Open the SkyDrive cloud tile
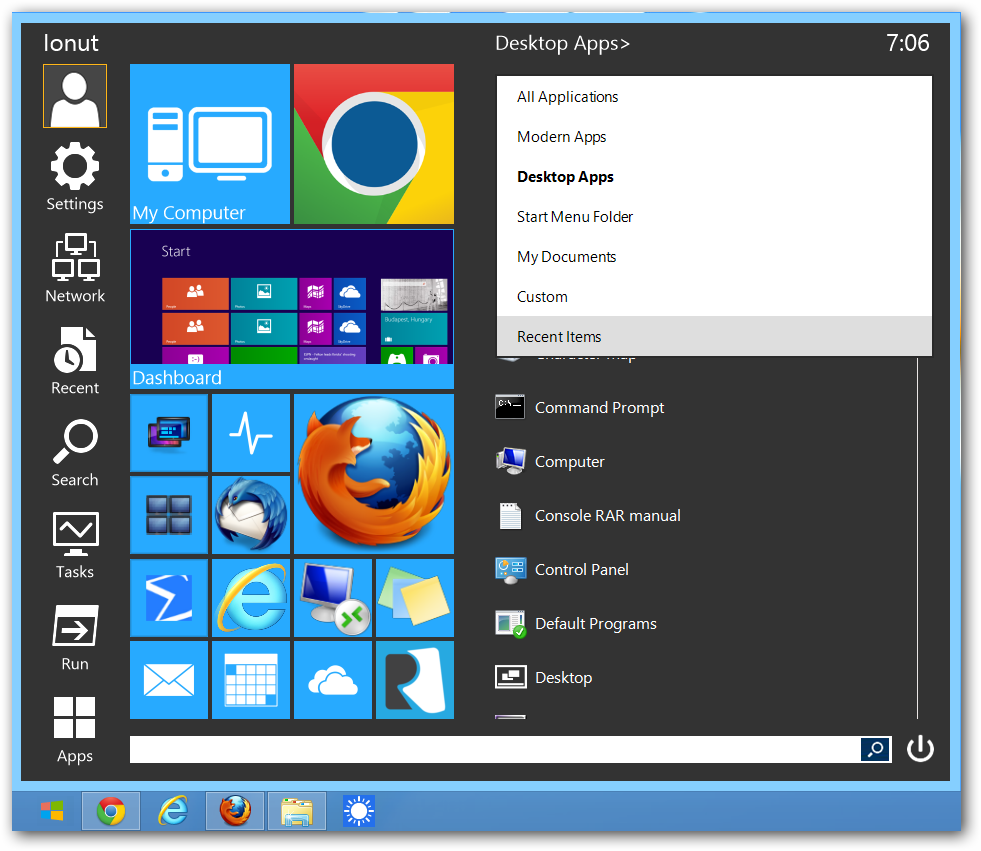981x851 pixels. coord(333,680)
